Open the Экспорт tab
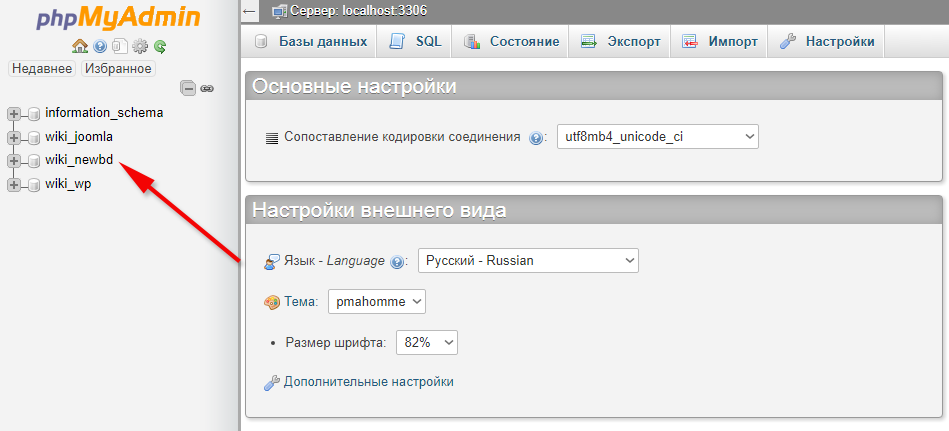949x431 pixels. pyautogui.click(x=621, y=42)
